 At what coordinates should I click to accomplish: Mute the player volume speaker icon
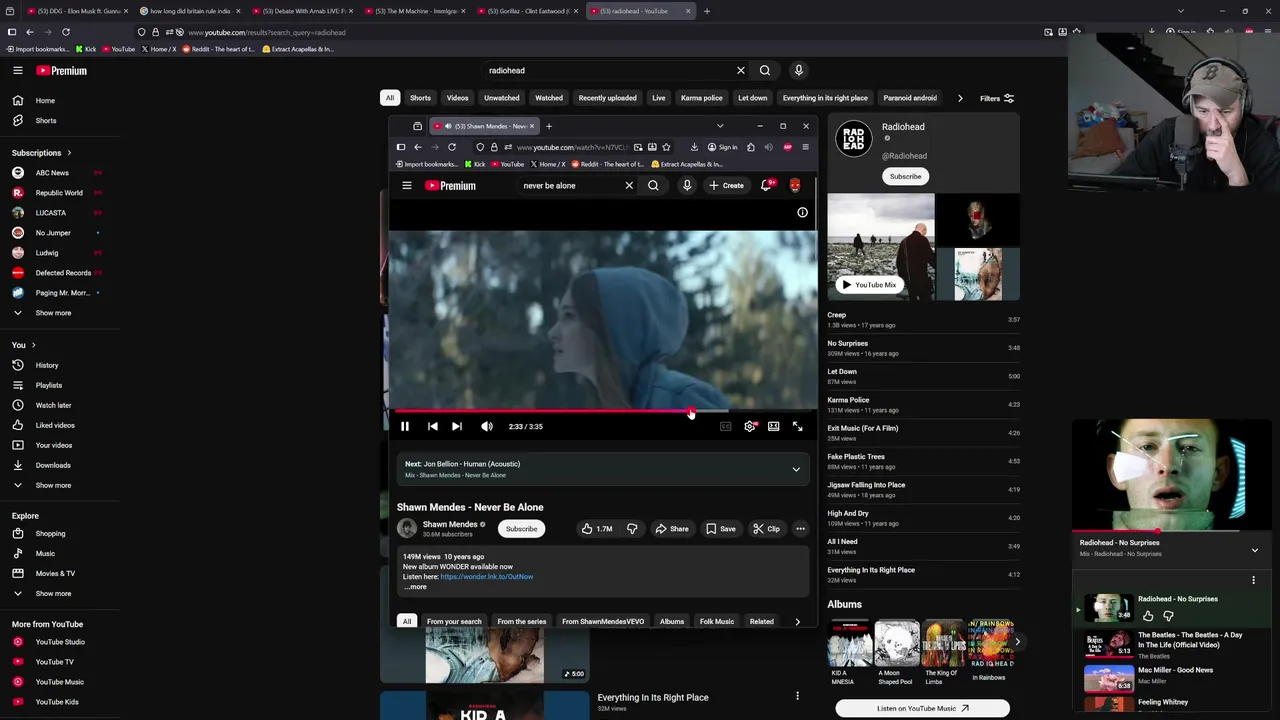click(x=487, y=427)
